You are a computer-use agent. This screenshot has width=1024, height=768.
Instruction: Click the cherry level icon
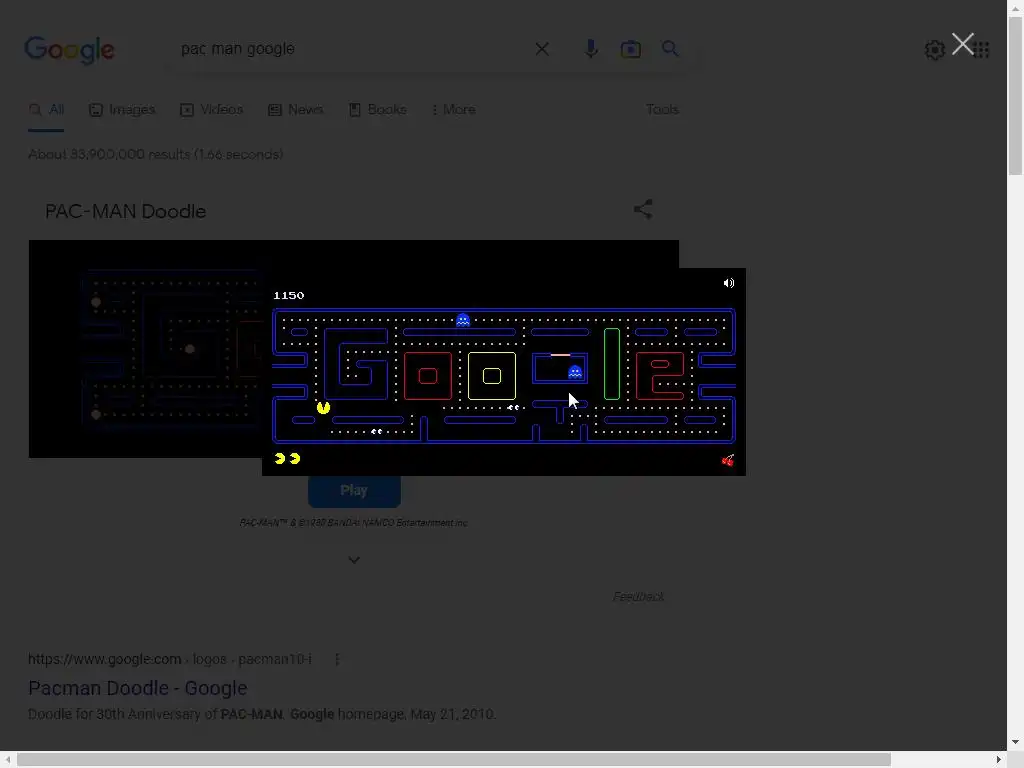728,460
